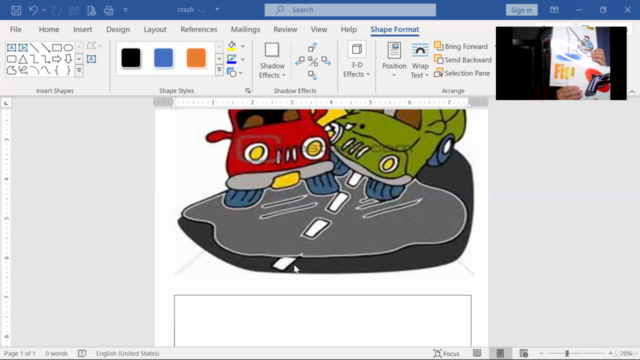Switch to the References tab
Image resolution: width=640 pixels, height=360 pixels.
coord(199,29)
